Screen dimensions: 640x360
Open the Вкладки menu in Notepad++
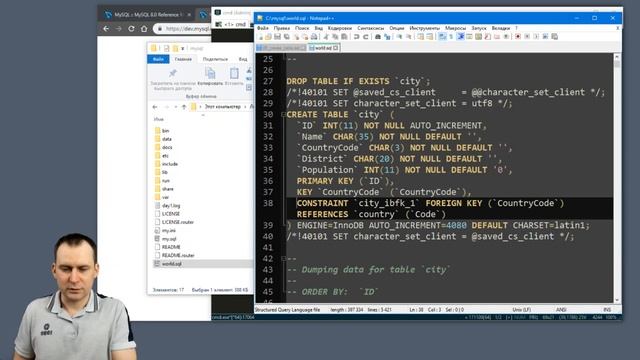501,28
